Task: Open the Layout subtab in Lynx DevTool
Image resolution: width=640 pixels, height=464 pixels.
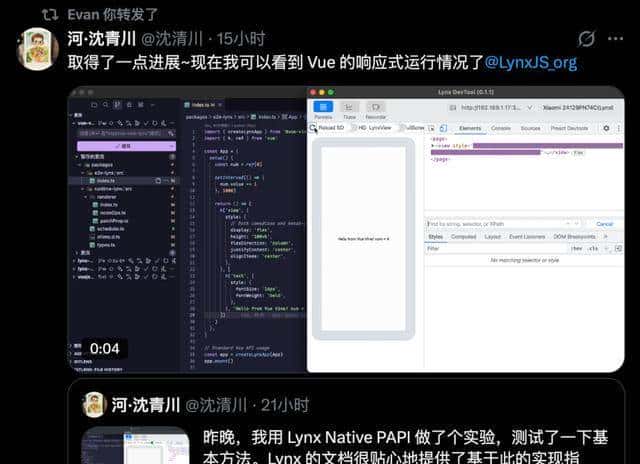Action: (x=492, y=237)
